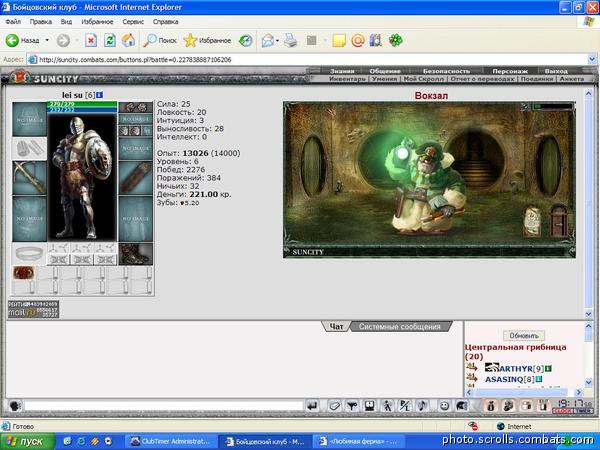
Task: Click the blue info icon next to lei su
Action: (x=99, y=95)
